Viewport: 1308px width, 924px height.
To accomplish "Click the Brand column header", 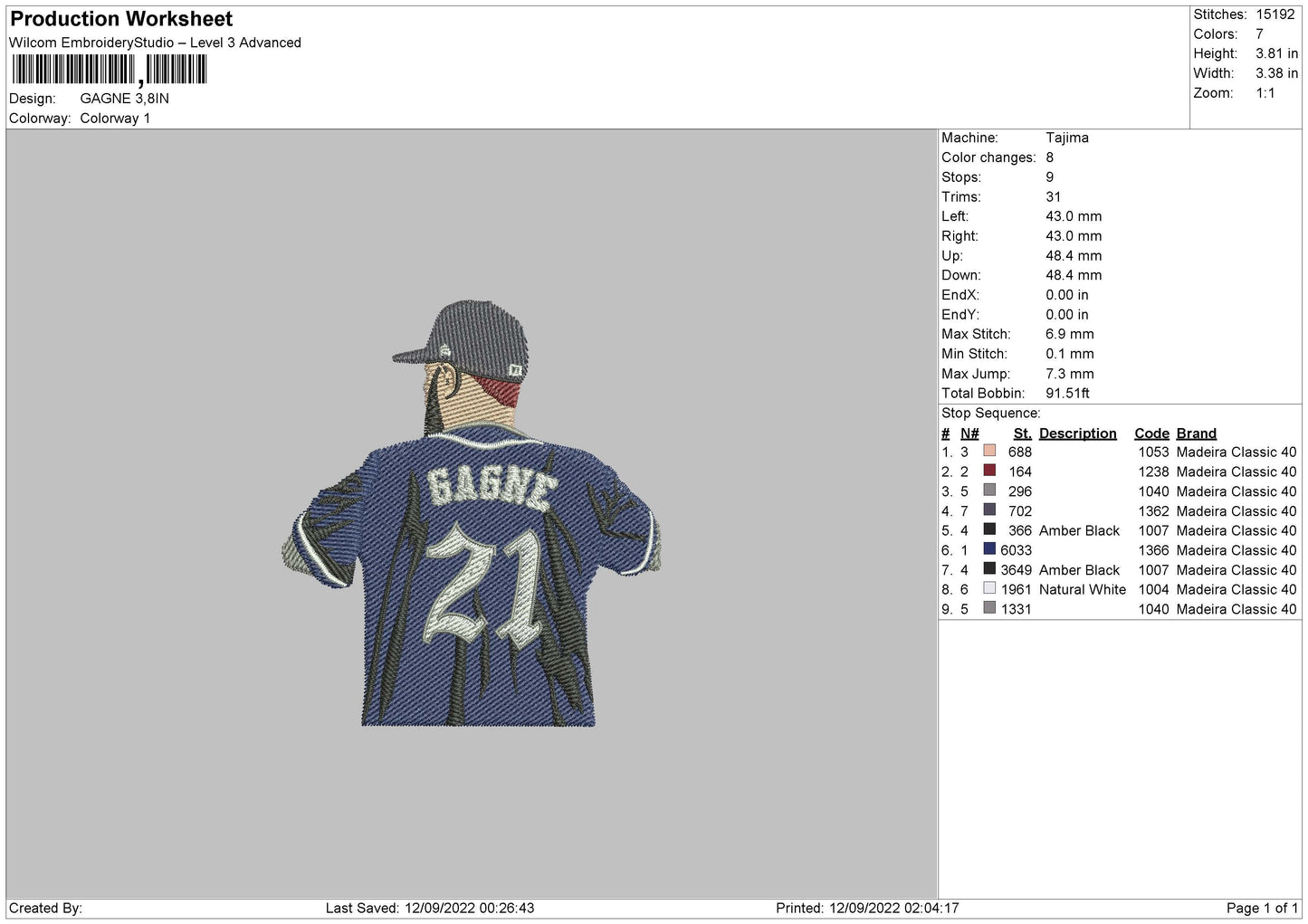I will 1197,433.
